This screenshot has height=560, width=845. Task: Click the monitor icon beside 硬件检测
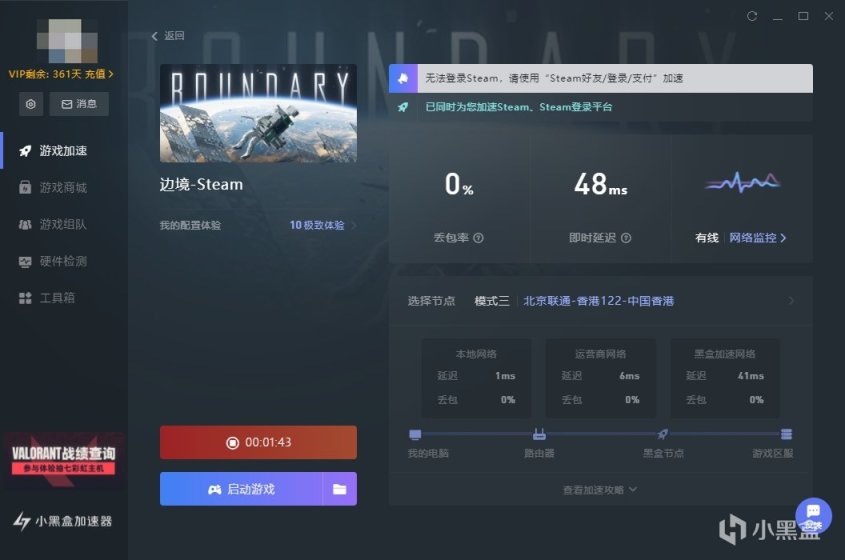point(25,261)
